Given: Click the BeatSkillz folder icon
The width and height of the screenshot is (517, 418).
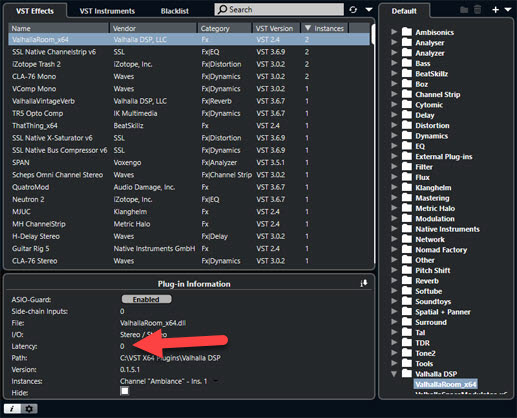Looking at the screenshot, I should click(407, 73).
